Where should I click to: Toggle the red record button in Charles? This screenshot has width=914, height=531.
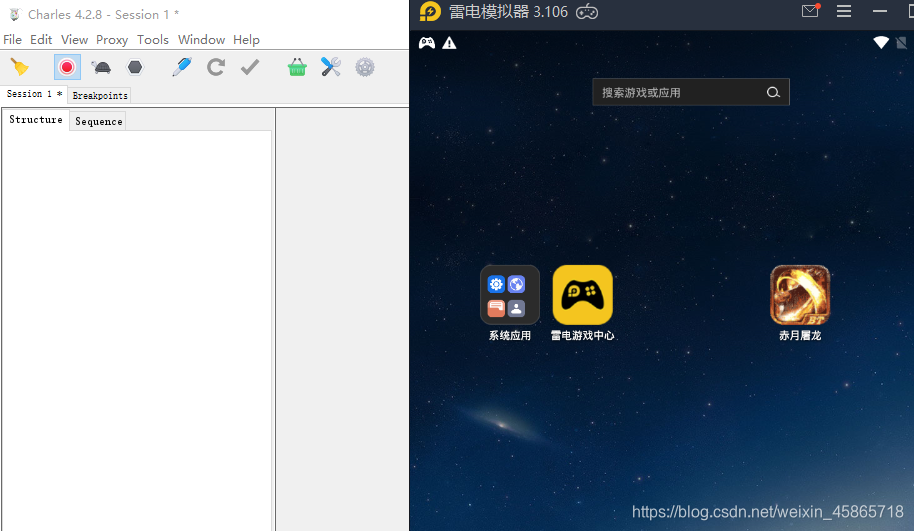[x=67, y=67]
